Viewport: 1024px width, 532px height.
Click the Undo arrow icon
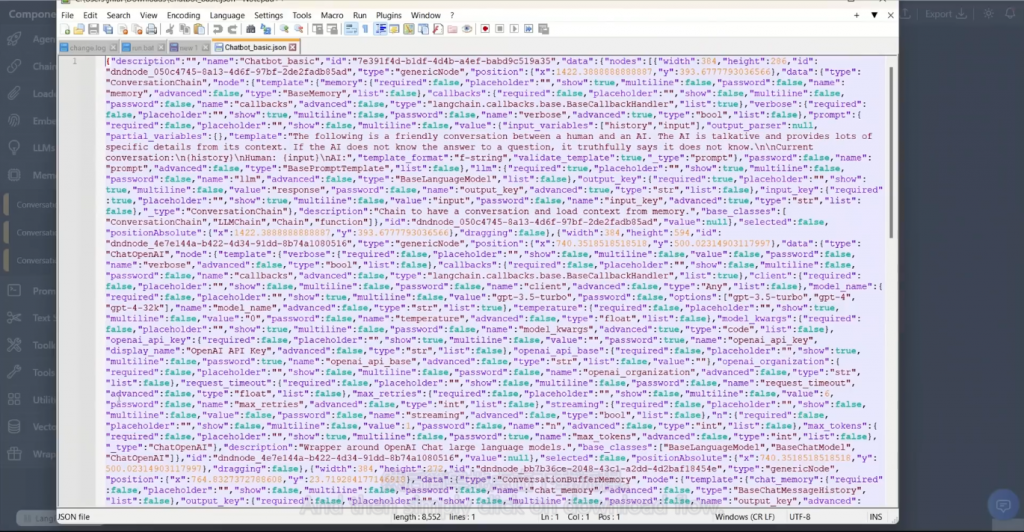coord(218,29)
